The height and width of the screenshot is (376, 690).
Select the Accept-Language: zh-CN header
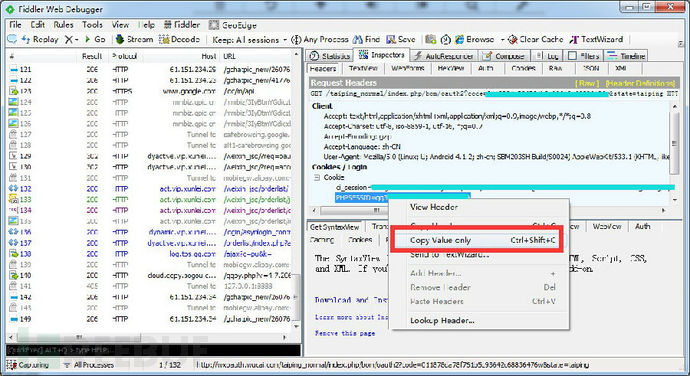pyautogui.click(x=362, y=147)
